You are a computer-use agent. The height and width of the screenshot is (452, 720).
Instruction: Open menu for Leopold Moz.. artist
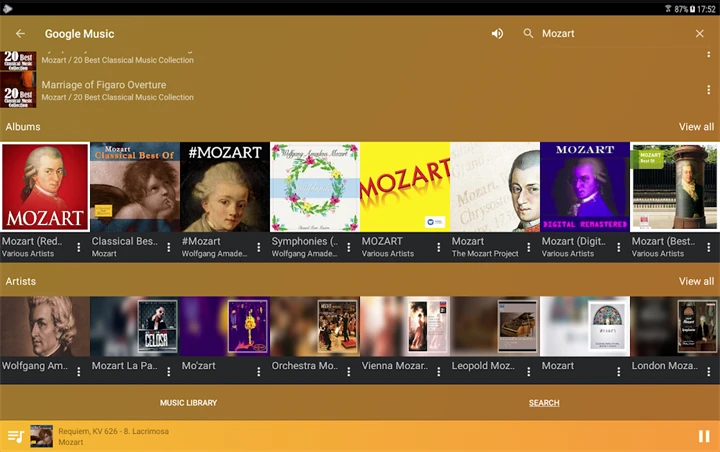(529, 372)
